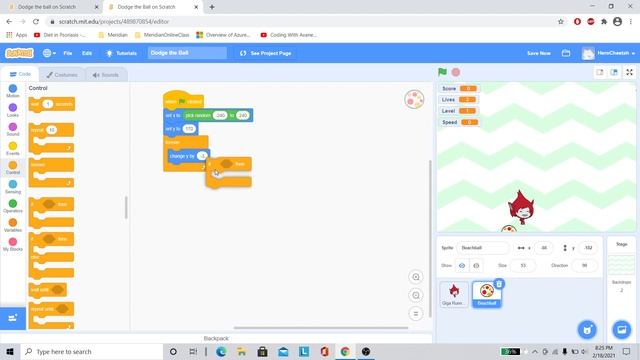Select the Control block category
640x360 pixels.
(x=13, y=168)
